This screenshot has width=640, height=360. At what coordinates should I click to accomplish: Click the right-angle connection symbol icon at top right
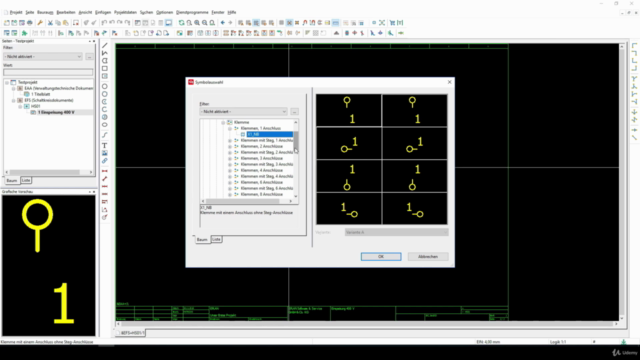pyautogui.click(x=634, y=46)
